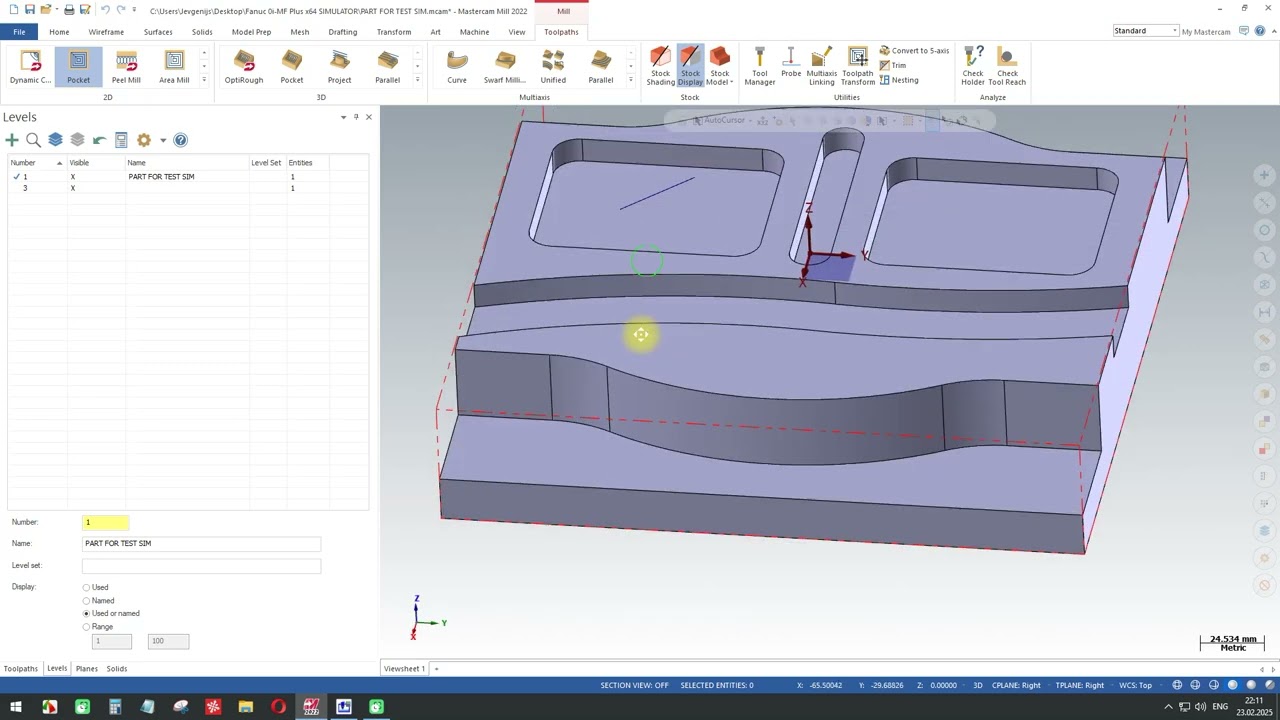Image resolution: width=1280 pixels, height=720 pixels.
Task: Expand the 2D toolpaths gallery
Action: pos(205,80)
